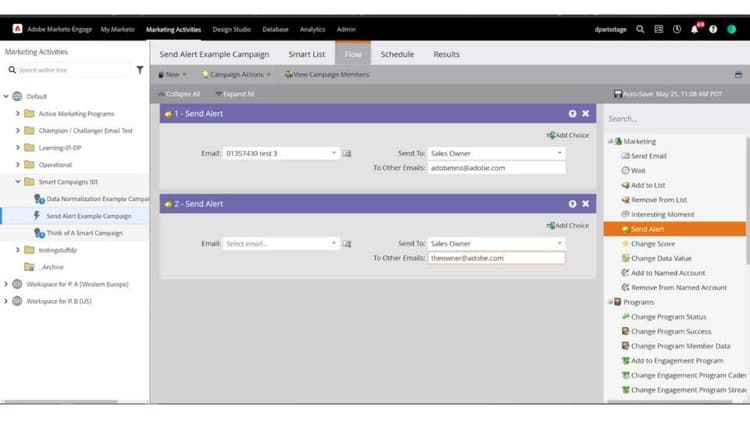
Task: Click View Campaign Members
Action: (x=327, y=75)
